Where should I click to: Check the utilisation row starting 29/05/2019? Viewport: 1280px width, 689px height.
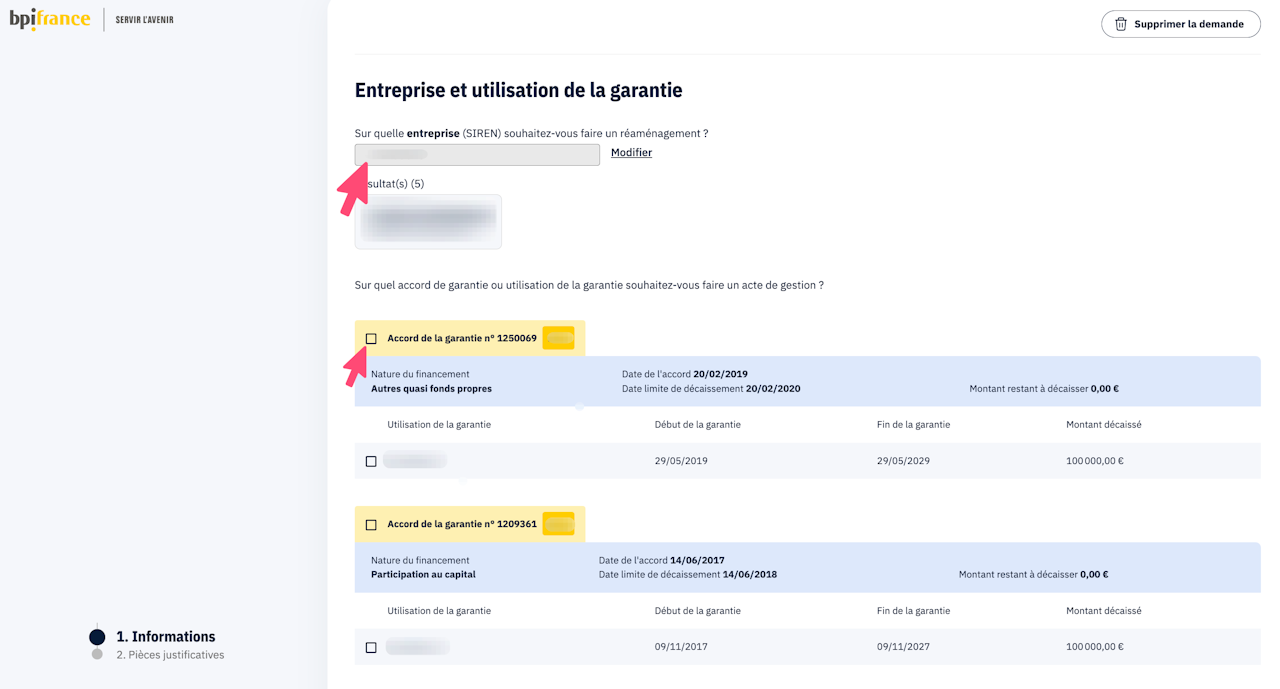tap(371, 462)
